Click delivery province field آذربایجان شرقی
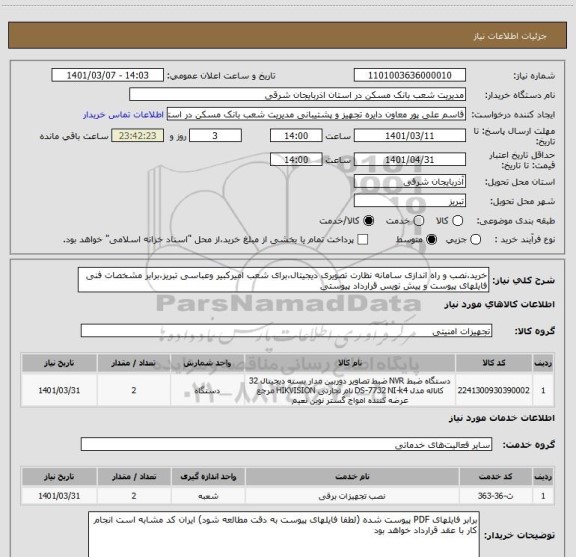 410,182
